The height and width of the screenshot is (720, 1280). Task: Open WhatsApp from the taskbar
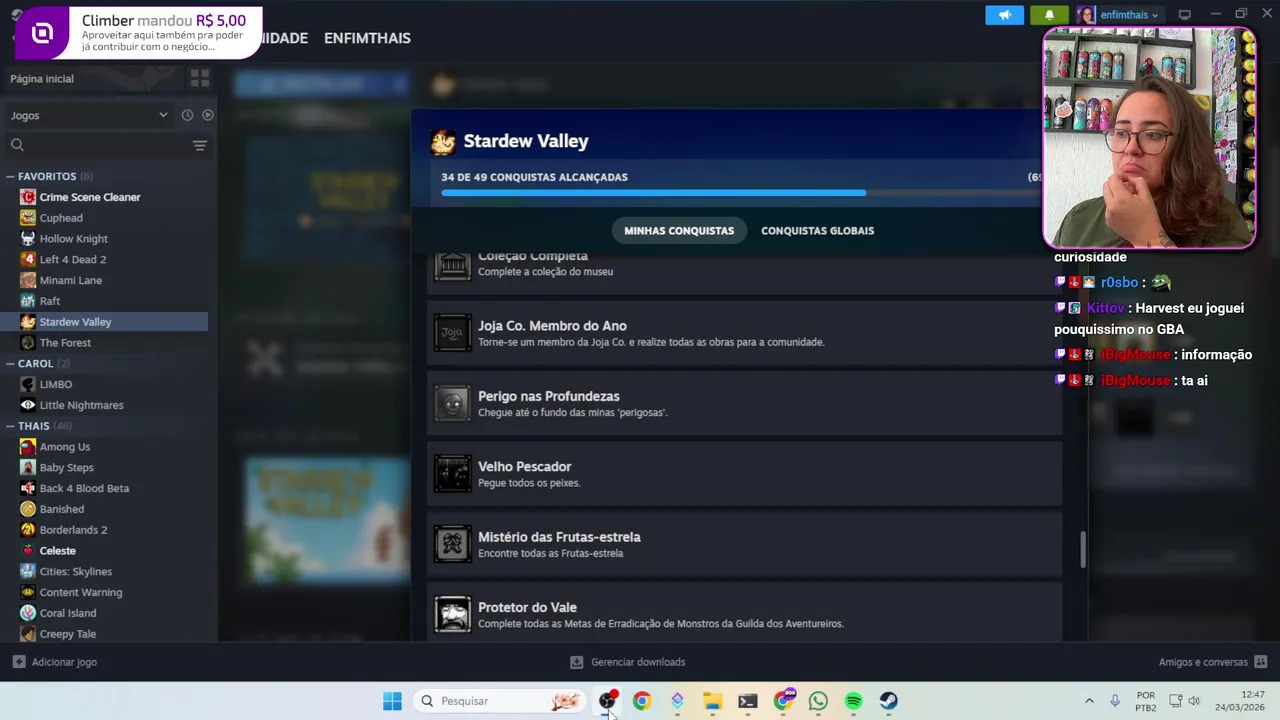[x=818, y=701]
